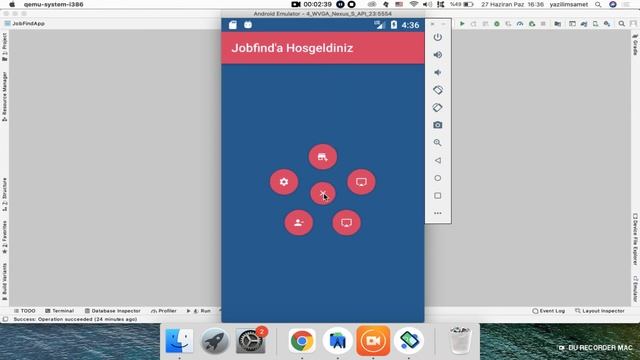This screenshot has height=360, width=640.
Task: Open the Build Variants side tab
Action: 5,282
